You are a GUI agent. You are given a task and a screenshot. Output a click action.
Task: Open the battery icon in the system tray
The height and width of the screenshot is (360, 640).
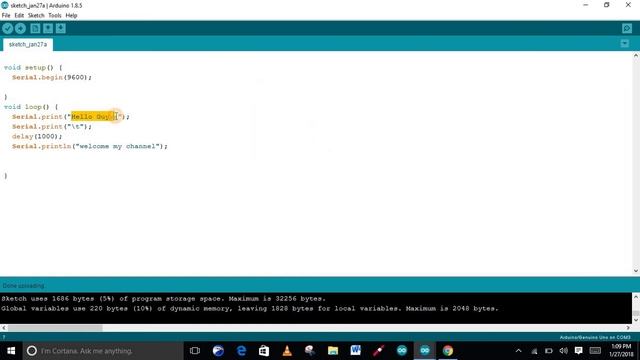[x=549, y=351]
